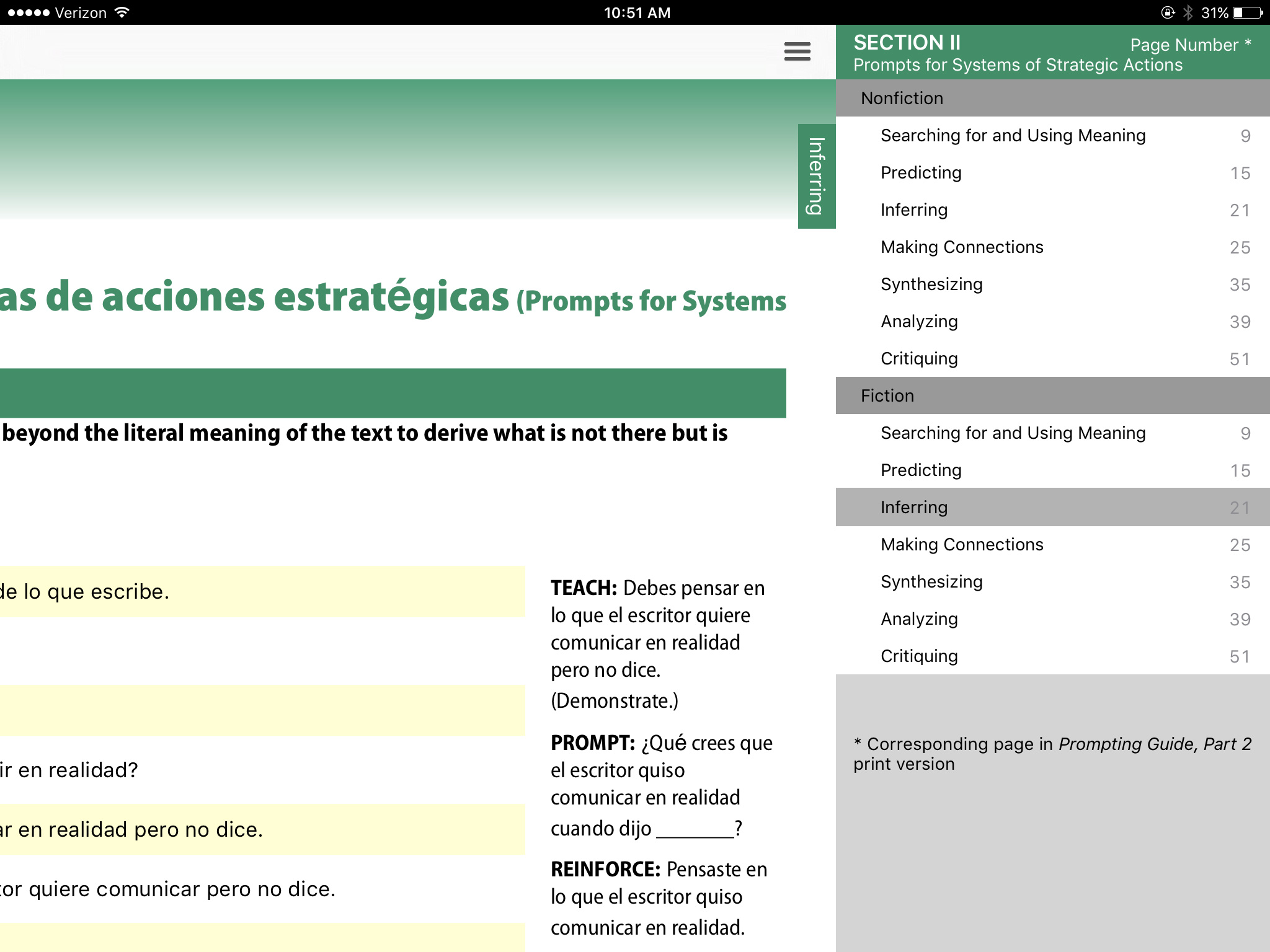Go to Nonfiction Predicting page 15

pos(921,172)
